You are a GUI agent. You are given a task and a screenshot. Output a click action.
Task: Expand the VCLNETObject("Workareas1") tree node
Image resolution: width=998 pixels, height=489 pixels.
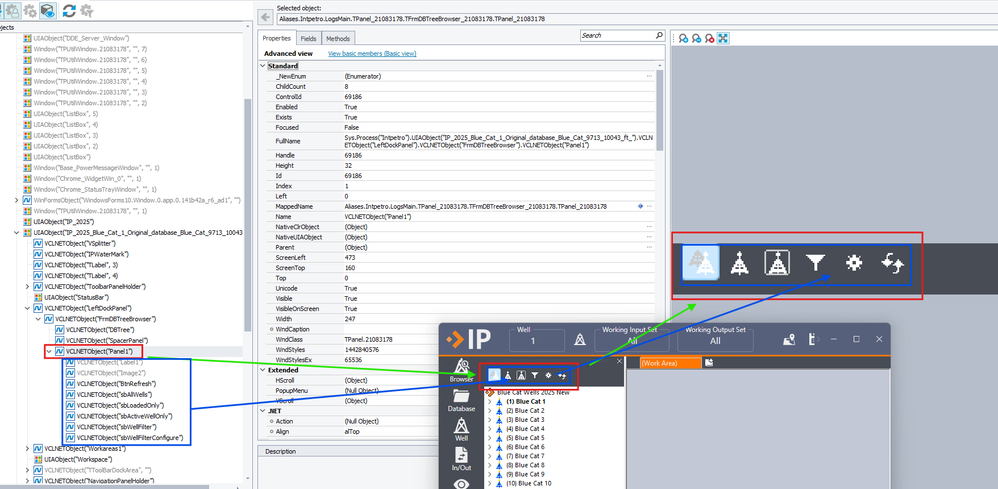28,449
